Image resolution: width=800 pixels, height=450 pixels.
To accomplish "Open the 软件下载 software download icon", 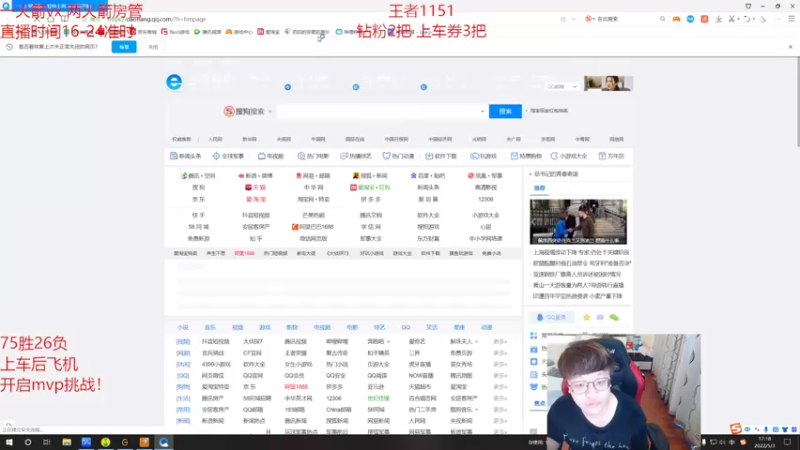I will tap(441, 156).
